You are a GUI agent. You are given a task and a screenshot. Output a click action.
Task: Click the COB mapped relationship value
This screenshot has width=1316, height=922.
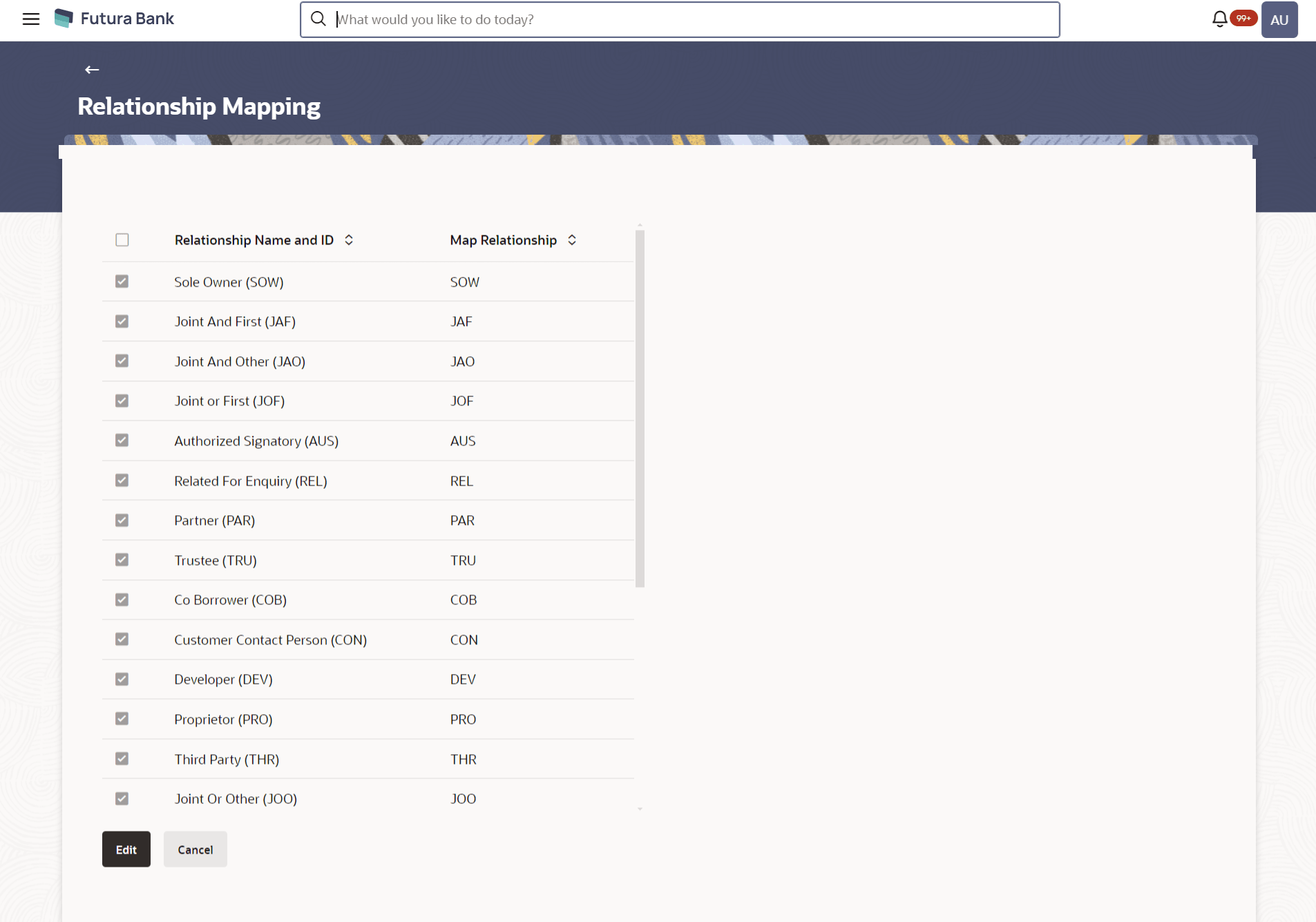[464, 599]
